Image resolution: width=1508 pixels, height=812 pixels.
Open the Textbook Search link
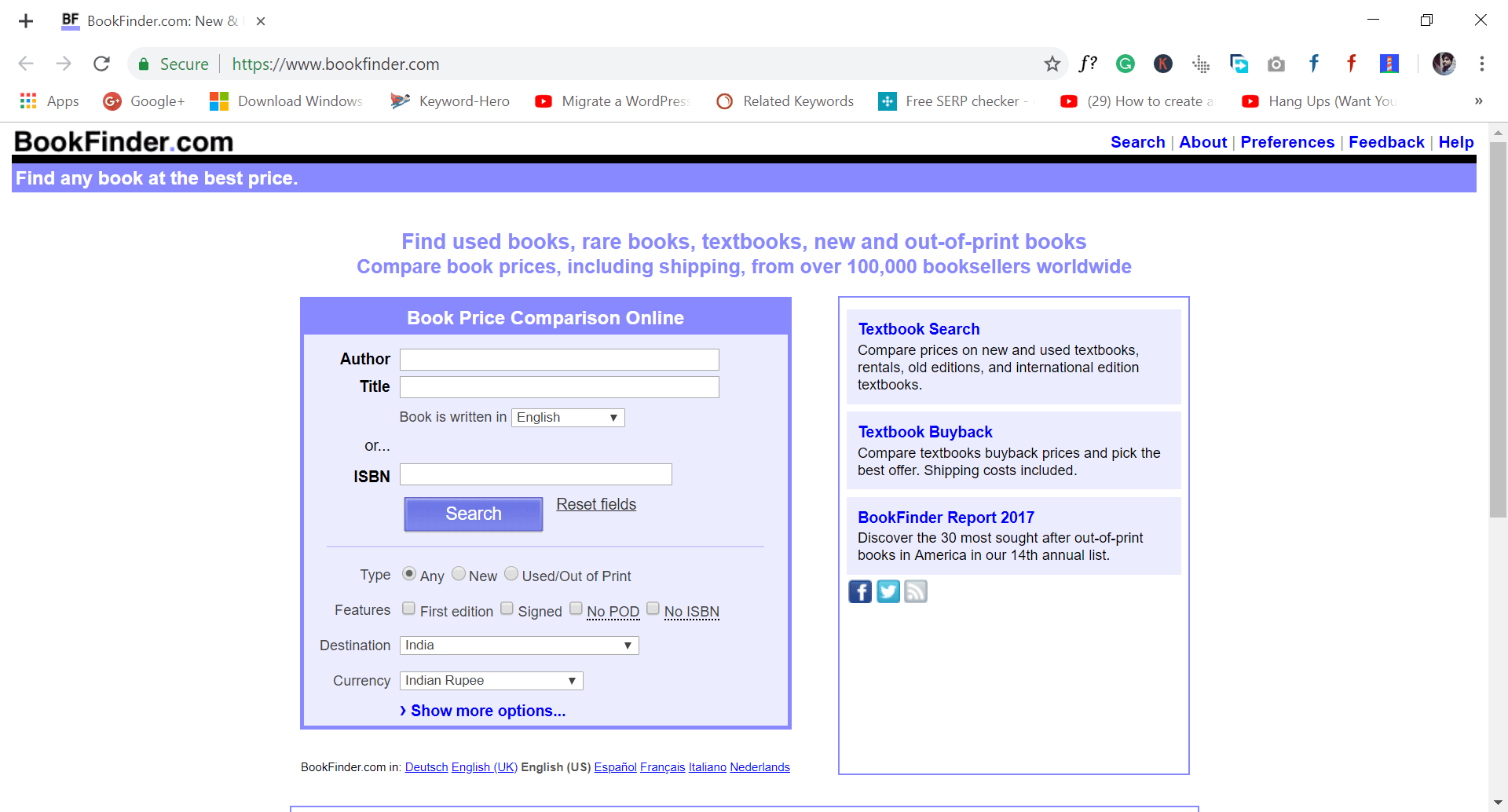click(x=919, y=329)
